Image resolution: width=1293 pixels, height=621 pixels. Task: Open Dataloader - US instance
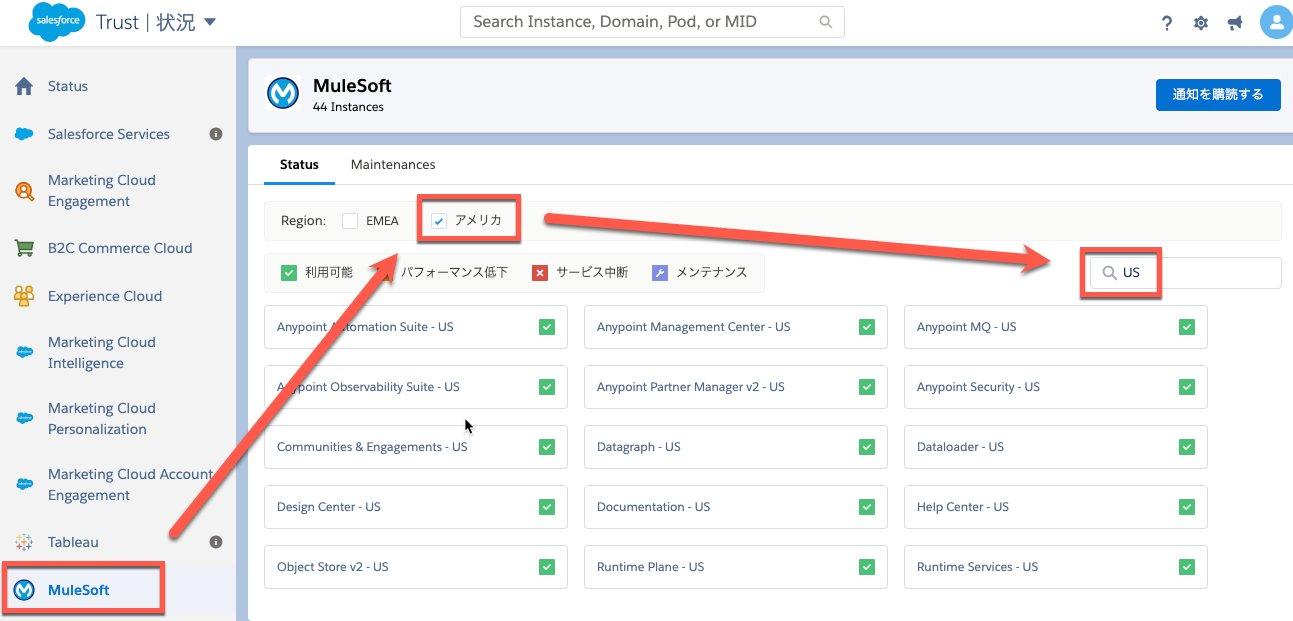(x=1056, y=447)
